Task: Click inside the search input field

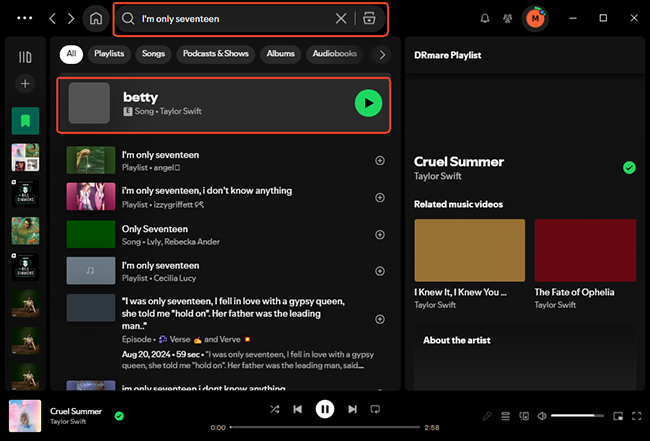Action: point(234,19)
